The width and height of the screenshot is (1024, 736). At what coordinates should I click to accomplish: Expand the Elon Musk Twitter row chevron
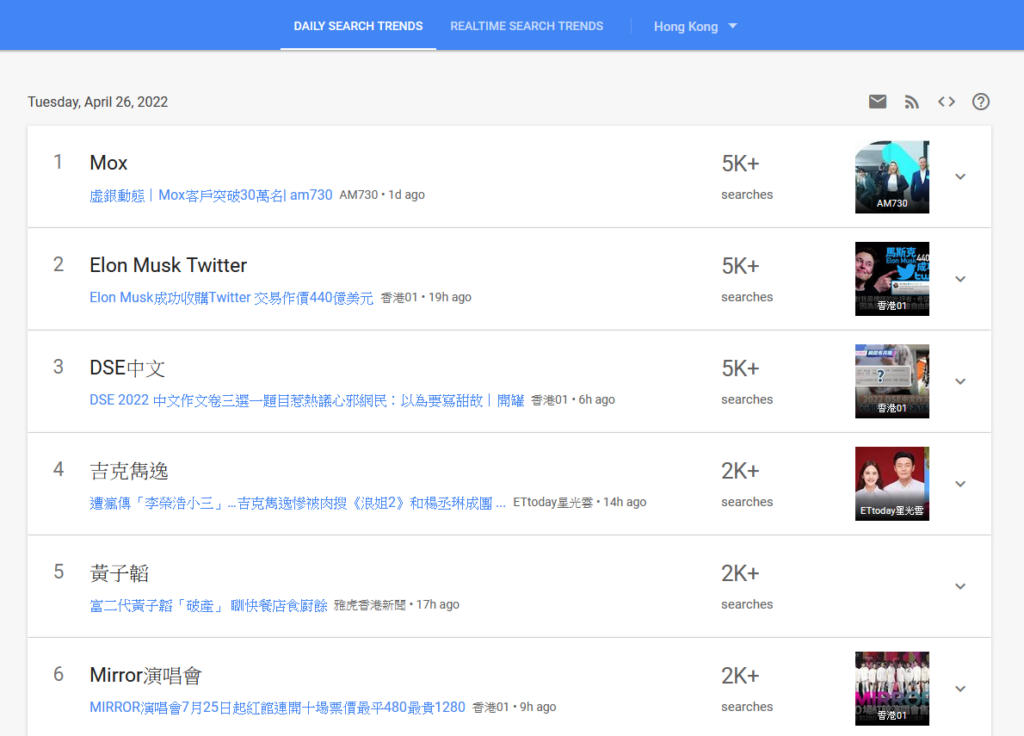960,279
